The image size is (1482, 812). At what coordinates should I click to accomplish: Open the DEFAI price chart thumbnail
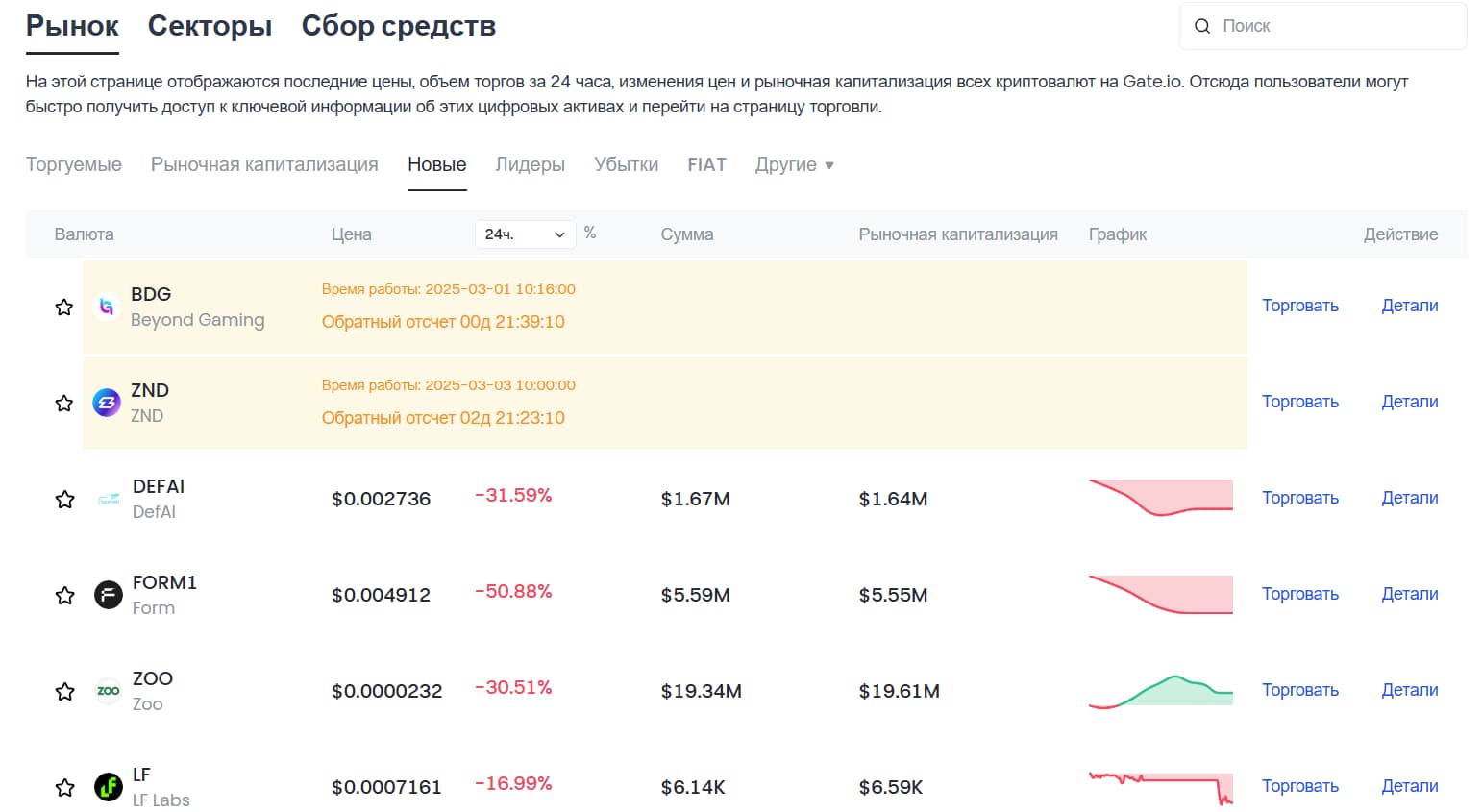pos(1161,498)
